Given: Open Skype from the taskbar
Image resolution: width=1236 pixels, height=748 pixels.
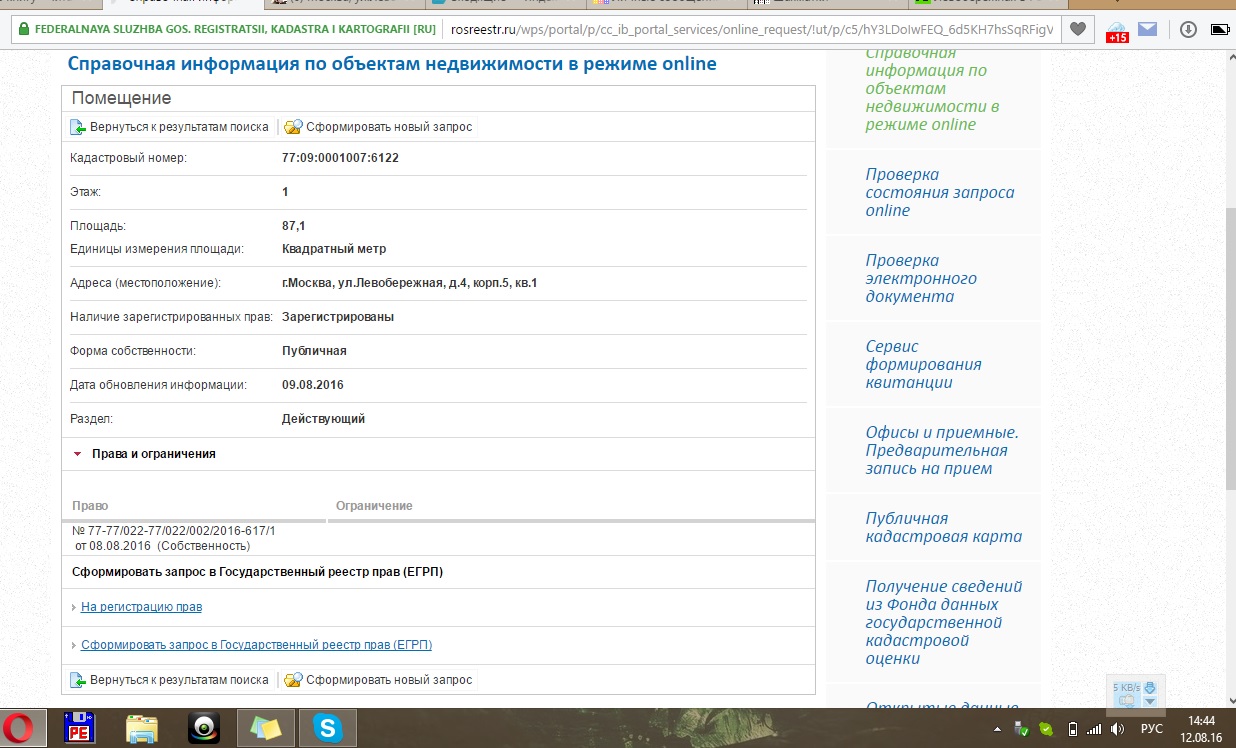Looking at the screenshot, I should (327, 728).
